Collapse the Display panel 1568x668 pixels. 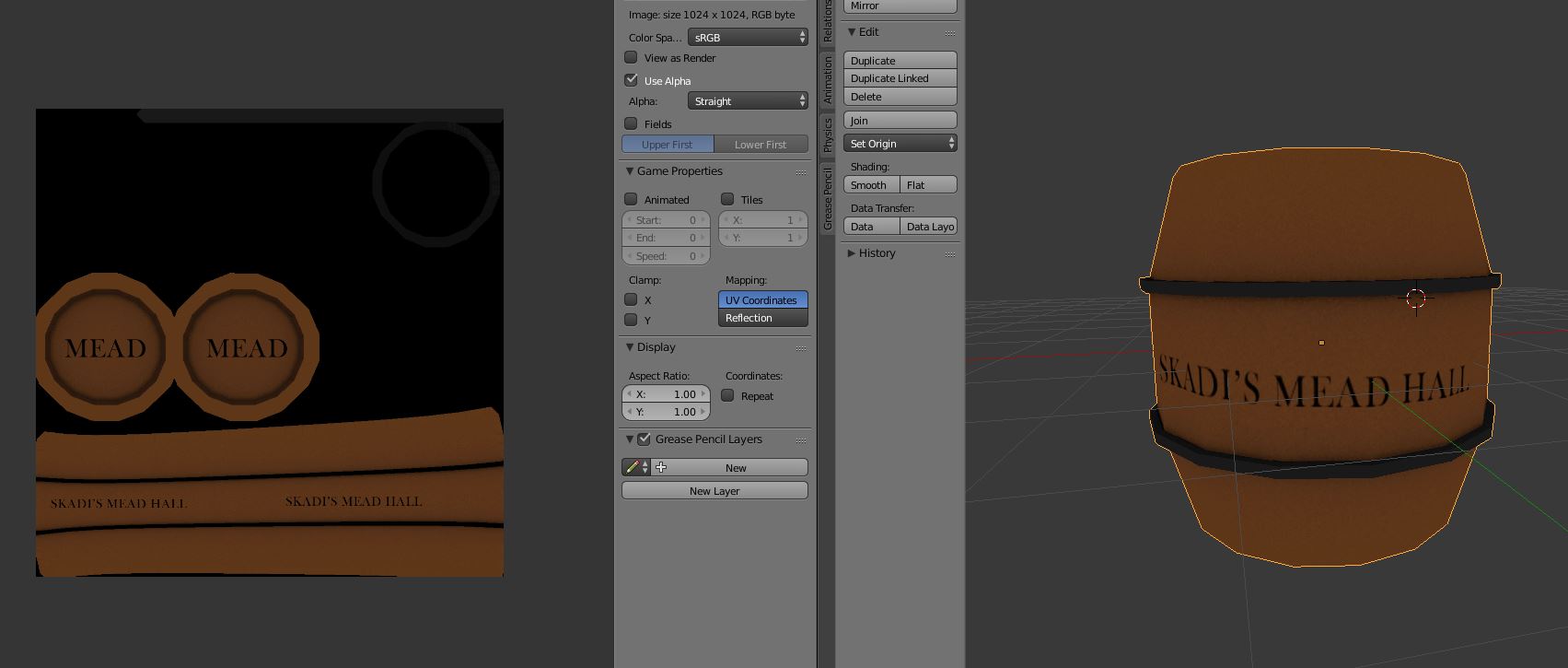coord(630,347)
